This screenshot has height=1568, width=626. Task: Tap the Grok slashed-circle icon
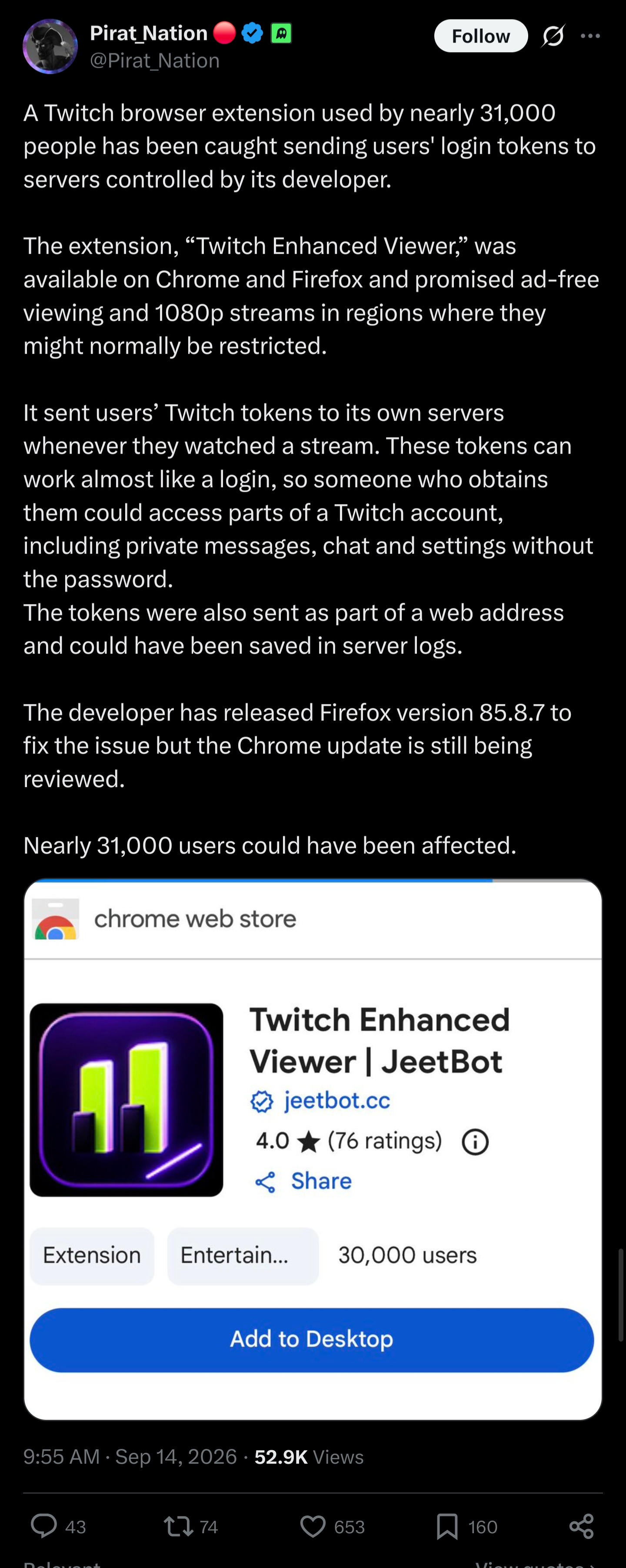point(553,36)
